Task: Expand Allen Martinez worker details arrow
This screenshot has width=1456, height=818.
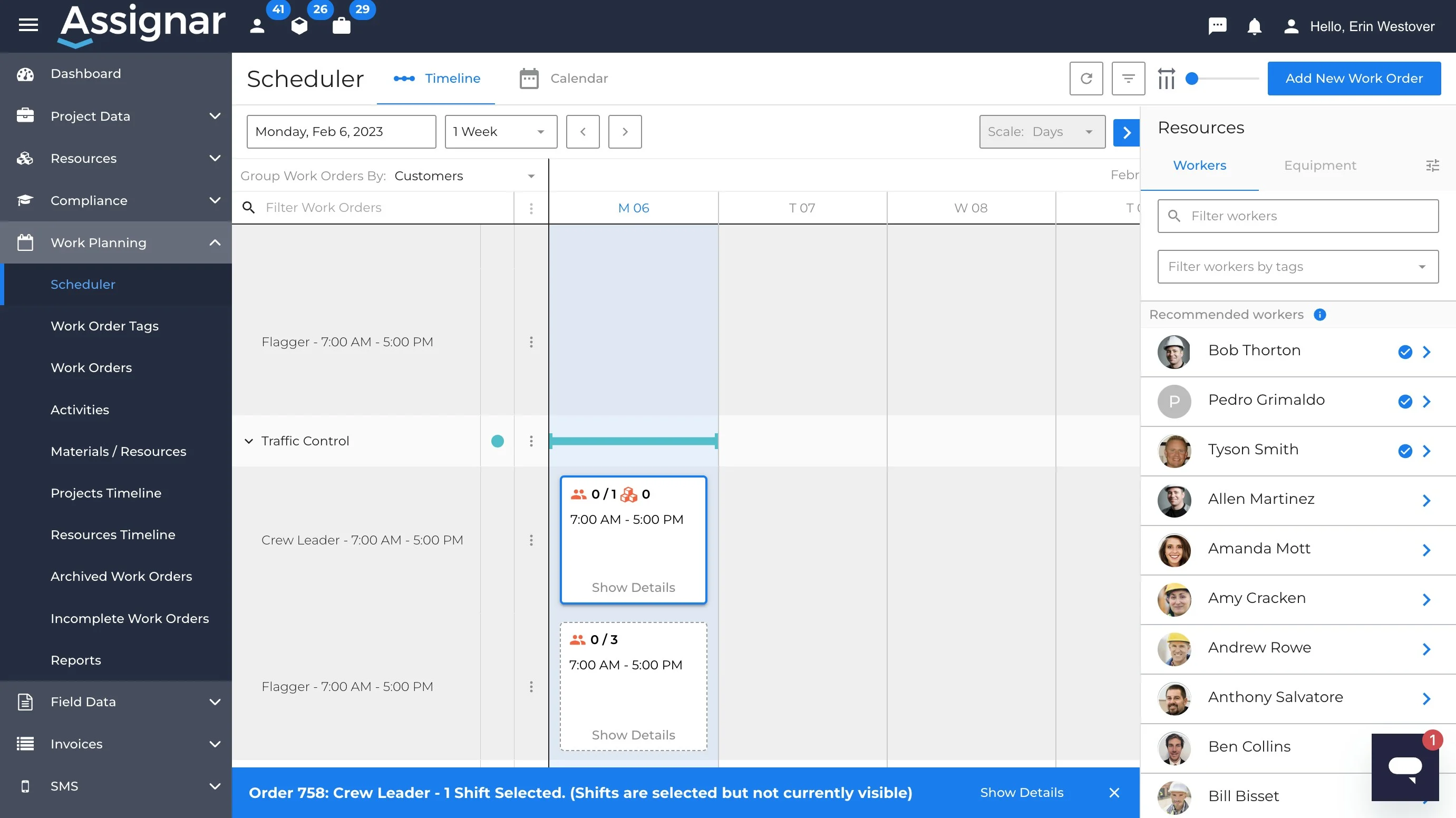Action: [x=1426, y=500]
